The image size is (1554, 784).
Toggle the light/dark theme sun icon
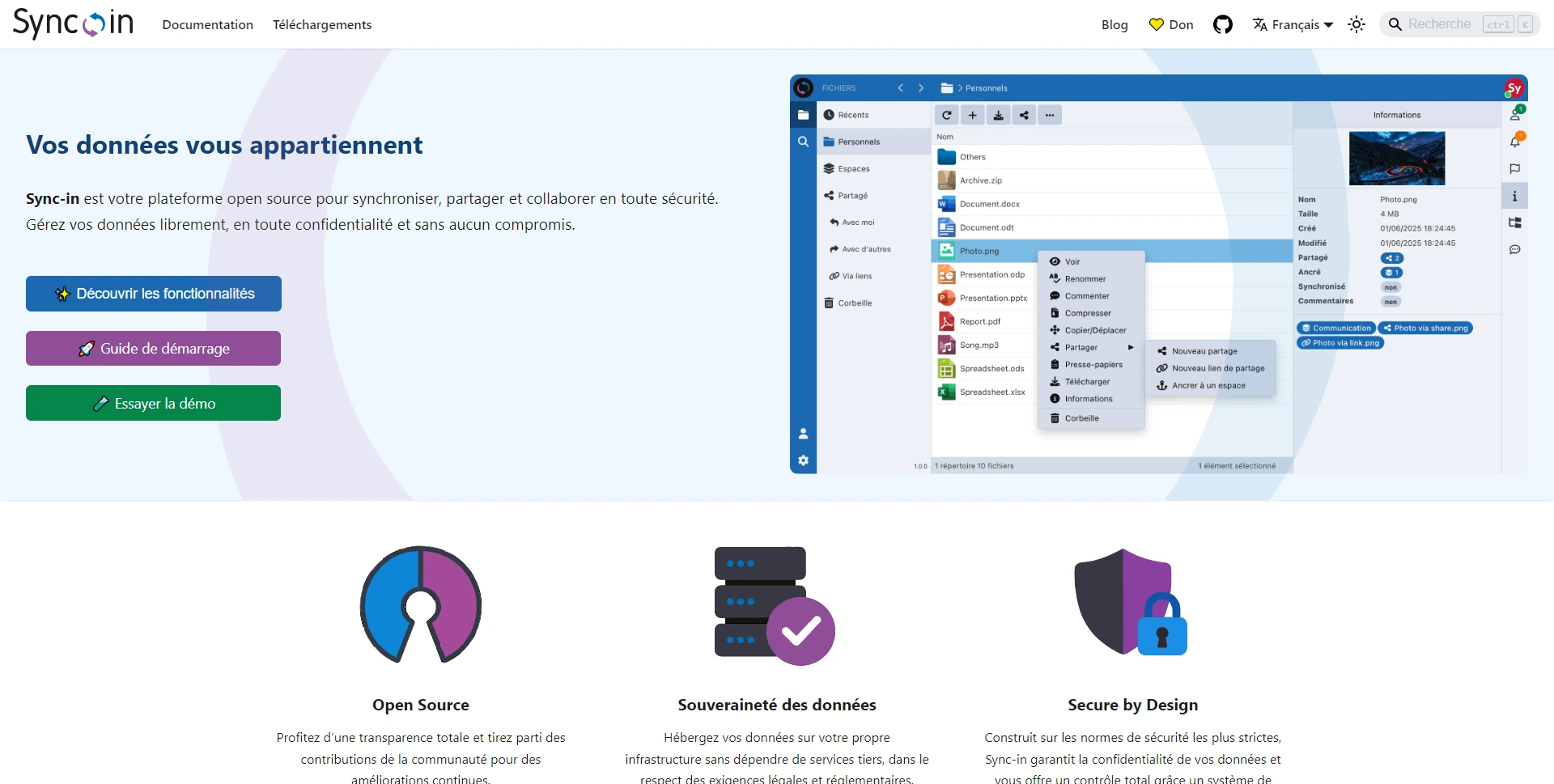click(x=1357, y=24)
